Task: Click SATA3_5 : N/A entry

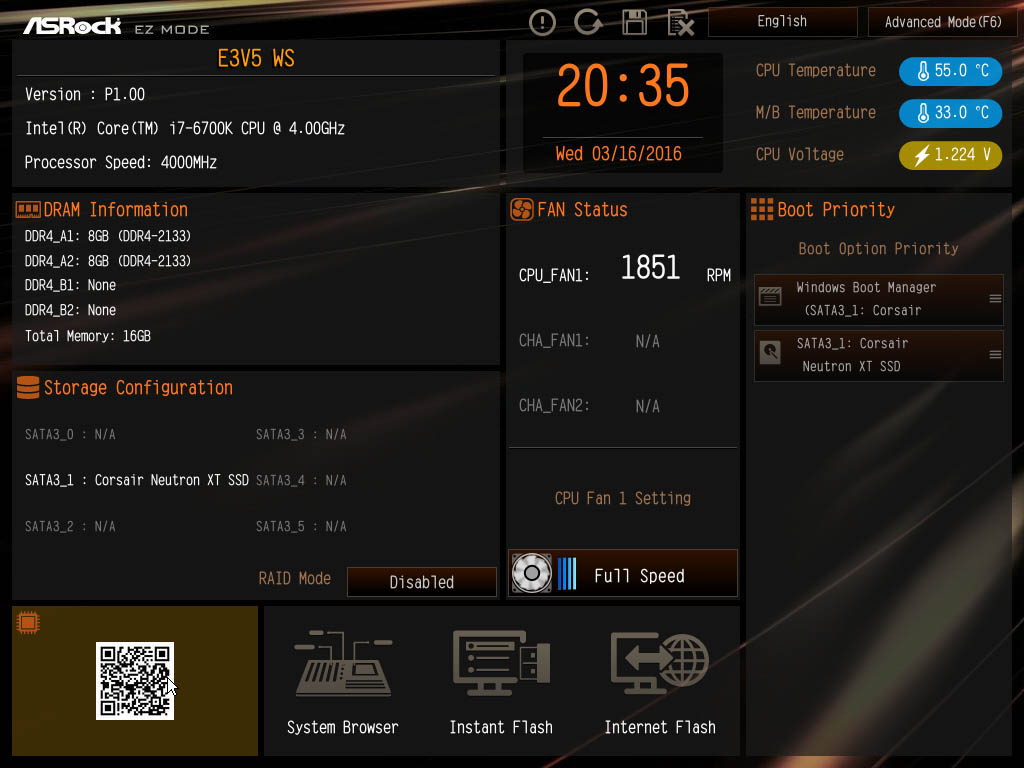Action: pos(301,526)
